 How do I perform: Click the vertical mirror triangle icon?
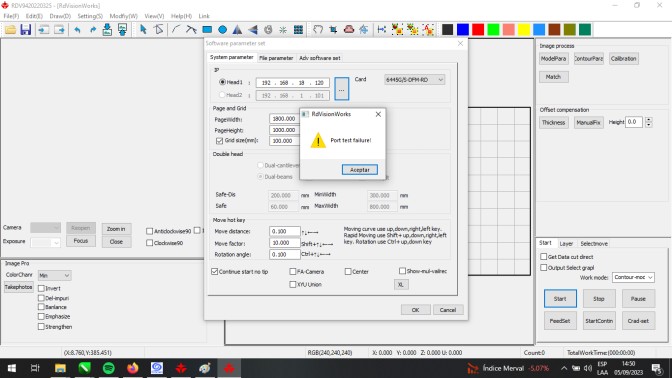[253, 30]
